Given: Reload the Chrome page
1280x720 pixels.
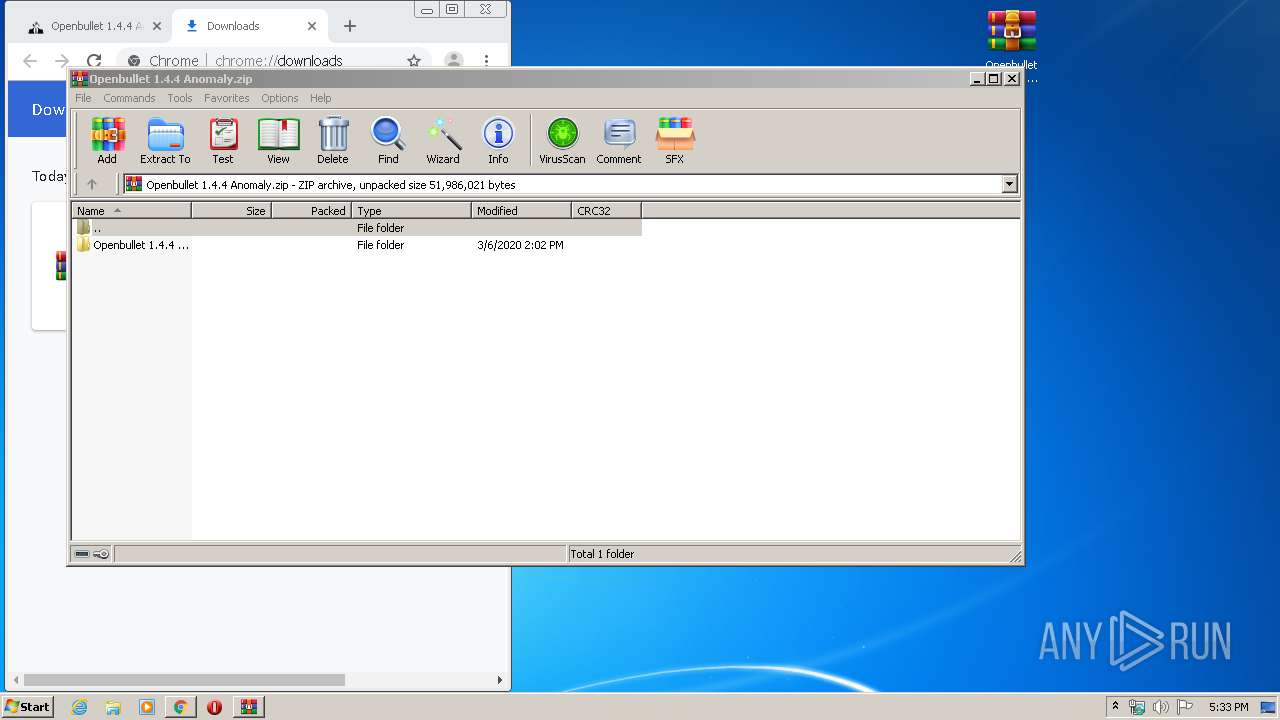Looking at the screenshot, I should [x=94, y=61].
